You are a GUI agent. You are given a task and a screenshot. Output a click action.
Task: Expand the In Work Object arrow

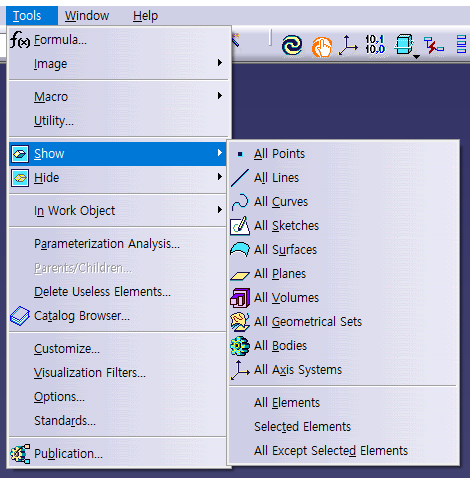[x=220, y=210]
